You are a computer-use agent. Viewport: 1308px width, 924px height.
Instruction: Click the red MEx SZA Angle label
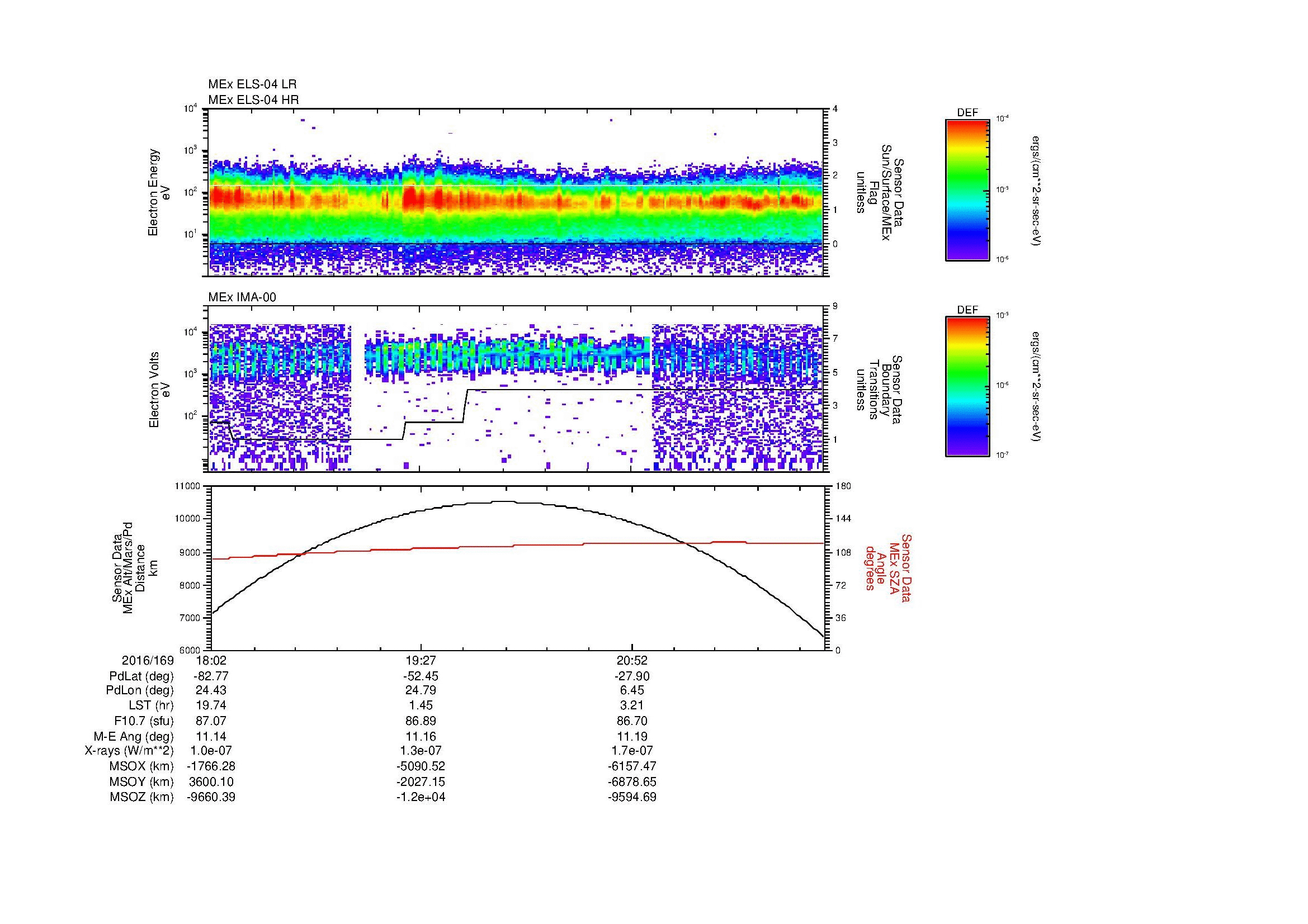point(887,567)
